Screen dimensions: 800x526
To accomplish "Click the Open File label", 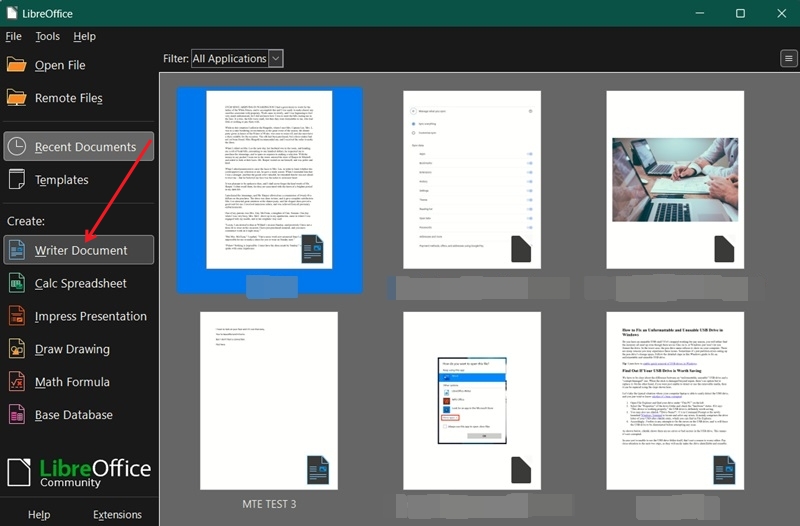I will [x=60, y=65].
